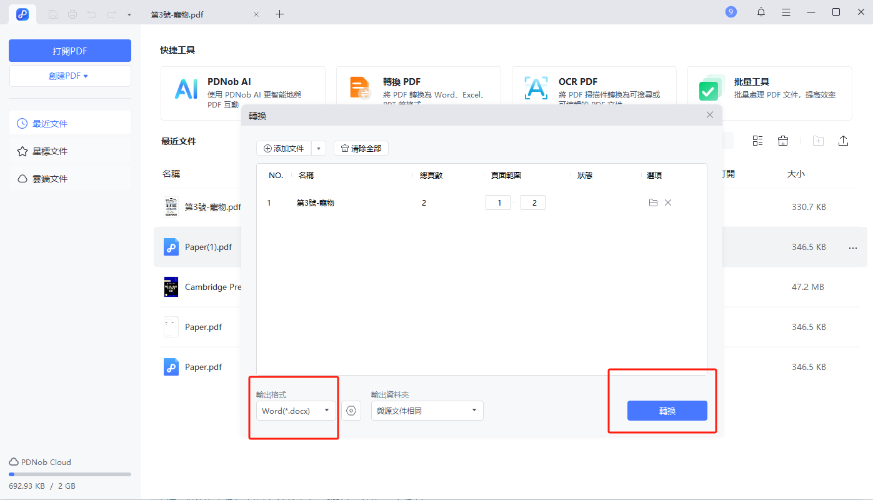Select 雲端文件 in the sidebar
The width and height of the screenshot is (873, 500).
click(50, 179)
